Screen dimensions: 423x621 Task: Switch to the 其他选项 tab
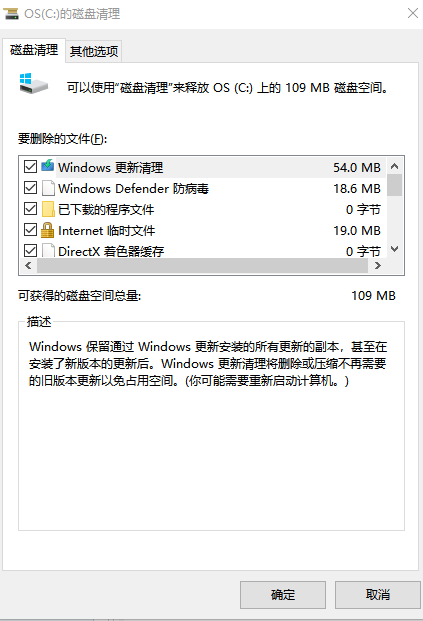94,51
